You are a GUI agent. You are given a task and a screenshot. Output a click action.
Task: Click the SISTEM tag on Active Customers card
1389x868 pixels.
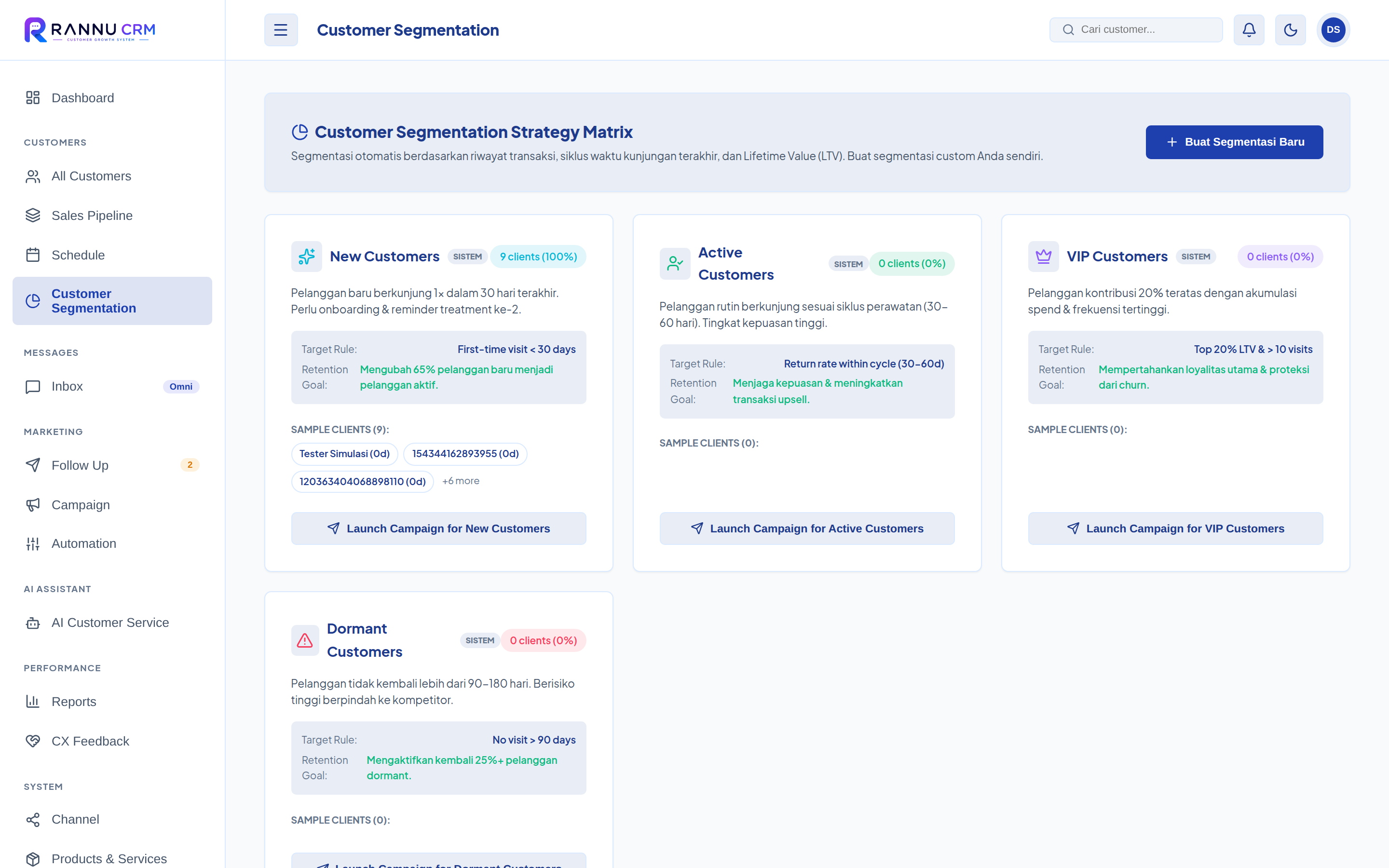(848, 264)
